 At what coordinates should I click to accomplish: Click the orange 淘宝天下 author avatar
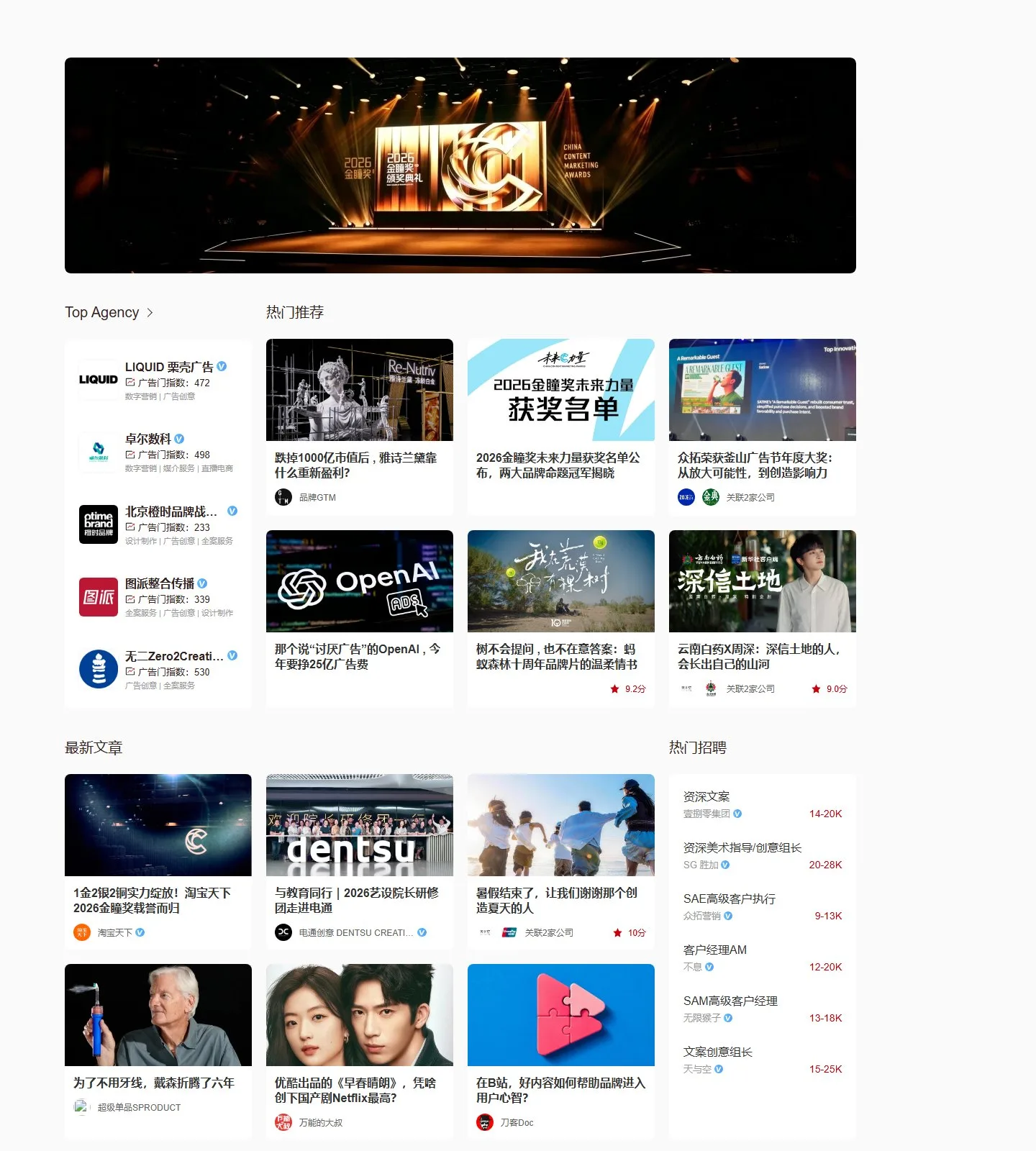coord(82,932)
